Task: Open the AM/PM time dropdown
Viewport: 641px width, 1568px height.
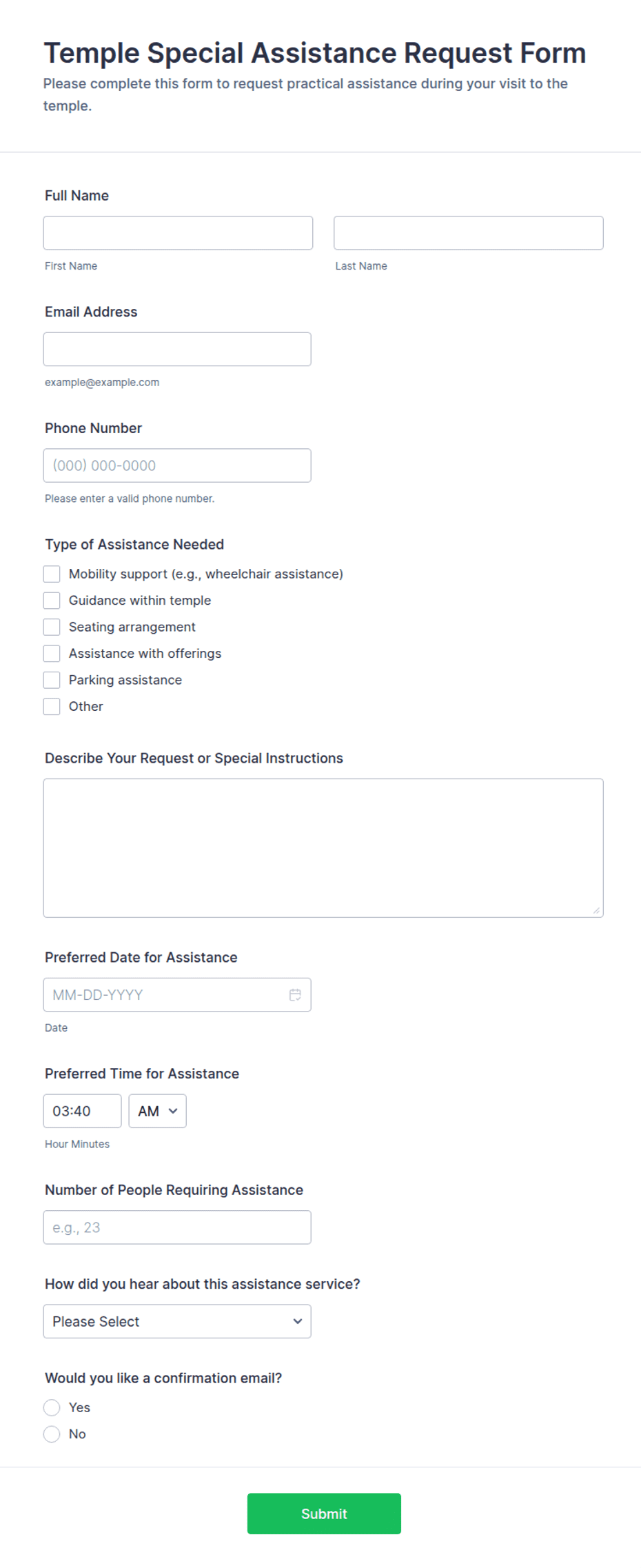Action: click(157, 1111)
